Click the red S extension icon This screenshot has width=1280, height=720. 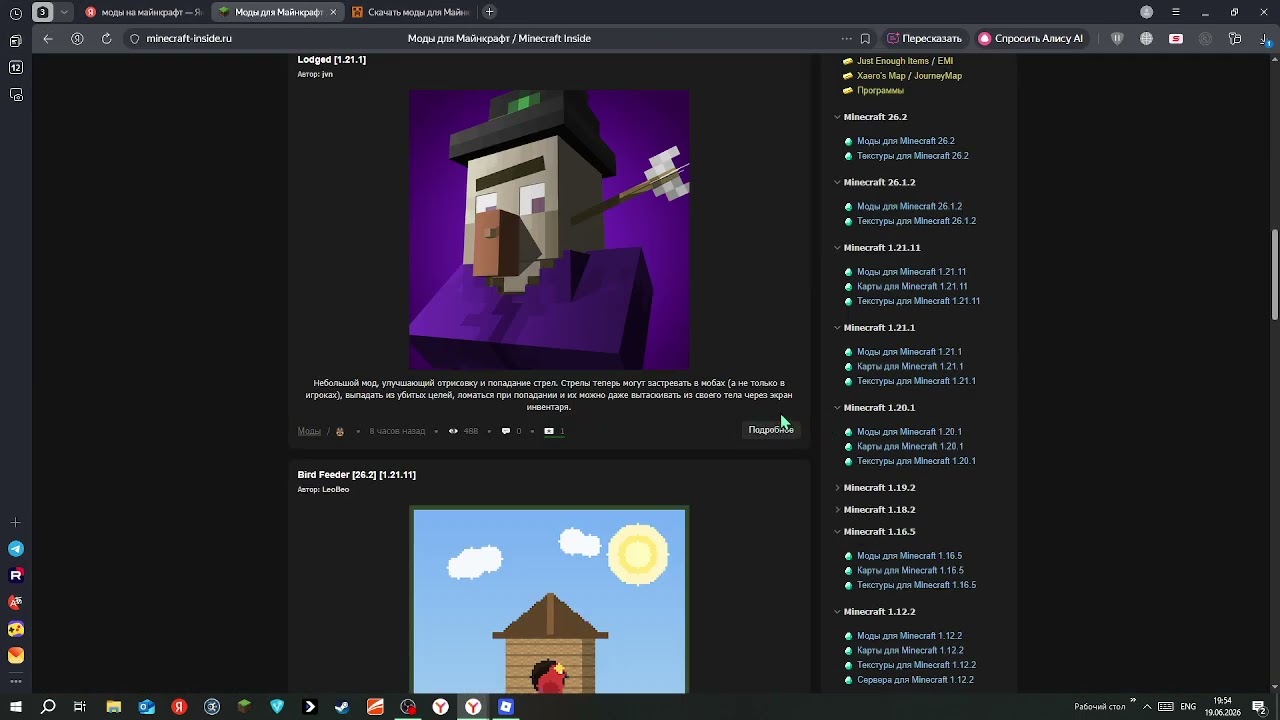tap(1176, 39)
